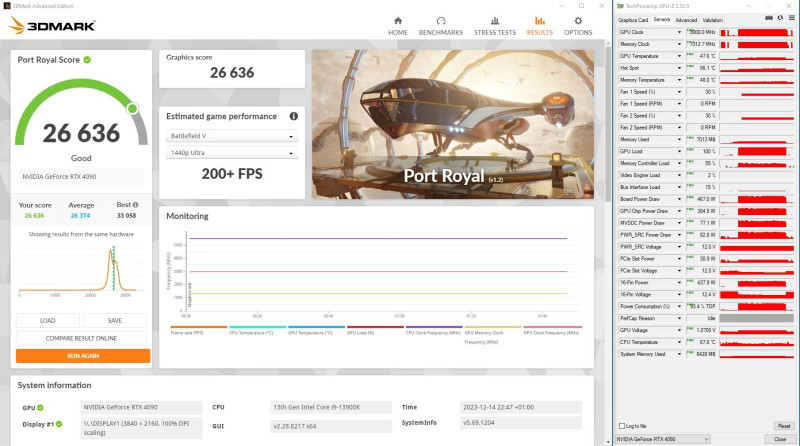Click the Average score 26 374

[80, 216]
